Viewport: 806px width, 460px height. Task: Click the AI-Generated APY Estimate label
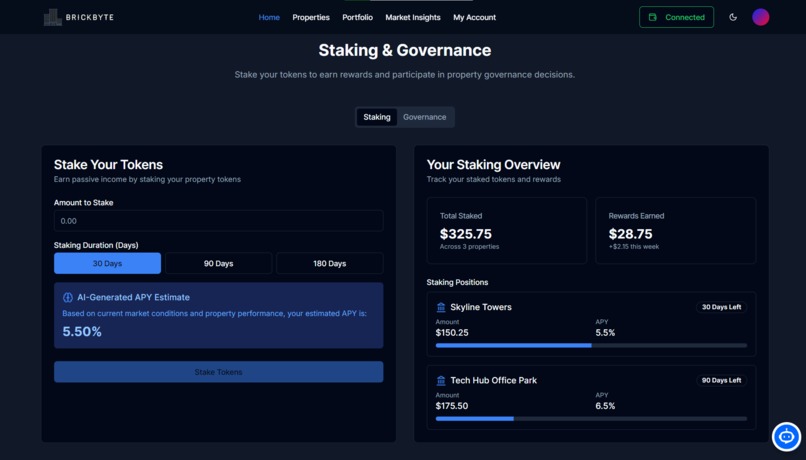[133, 297]
